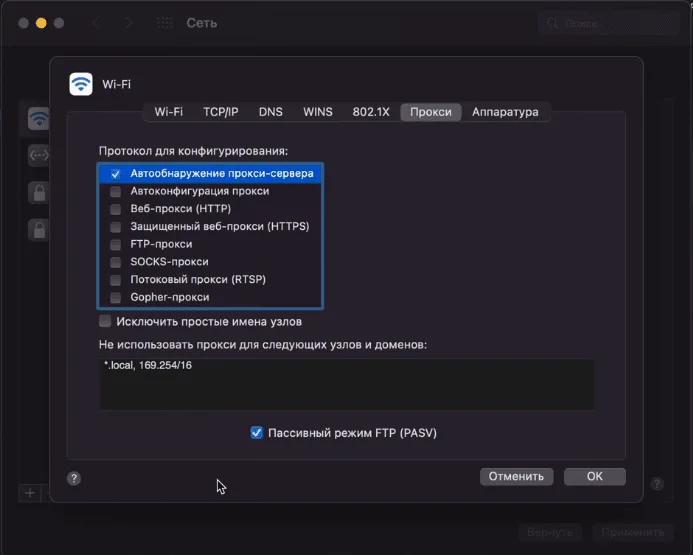Click the forward arrow in the Сеть window toolbar
Viewport: 693px width, 555px height.
pyautogui.click(x=129, y=23)
